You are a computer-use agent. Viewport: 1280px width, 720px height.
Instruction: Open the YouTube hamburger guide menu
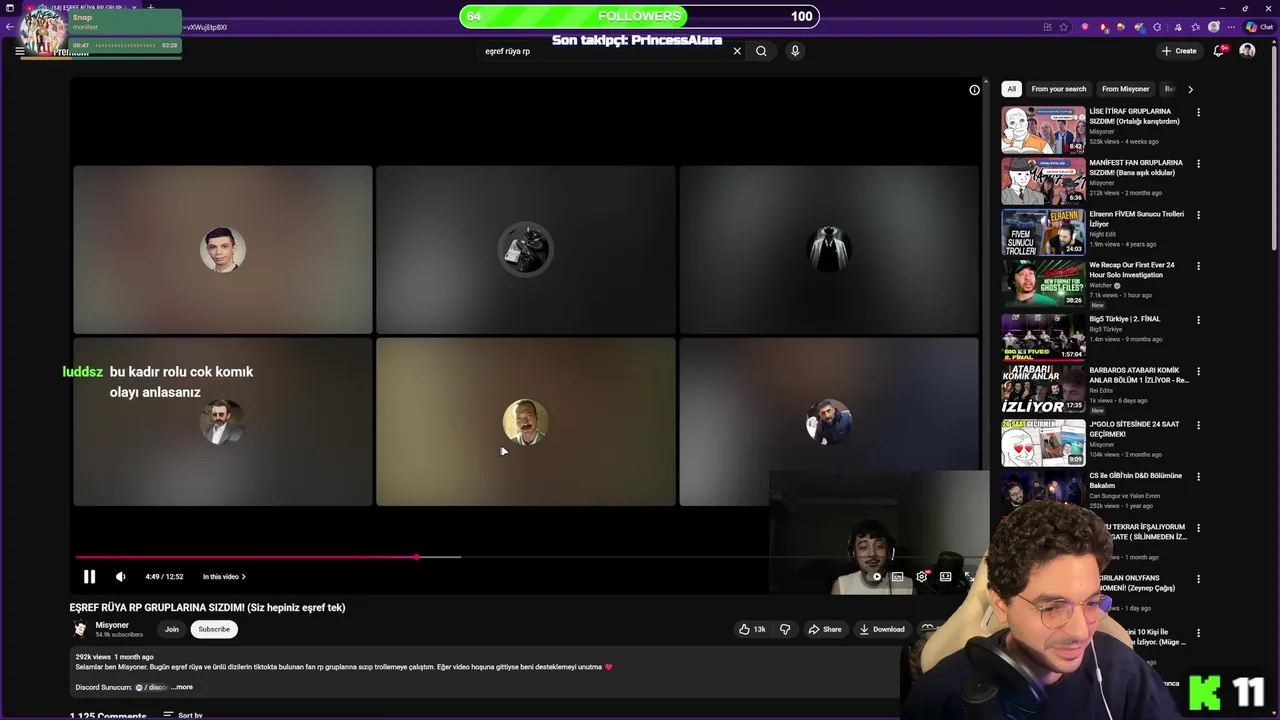coord(19,51)
